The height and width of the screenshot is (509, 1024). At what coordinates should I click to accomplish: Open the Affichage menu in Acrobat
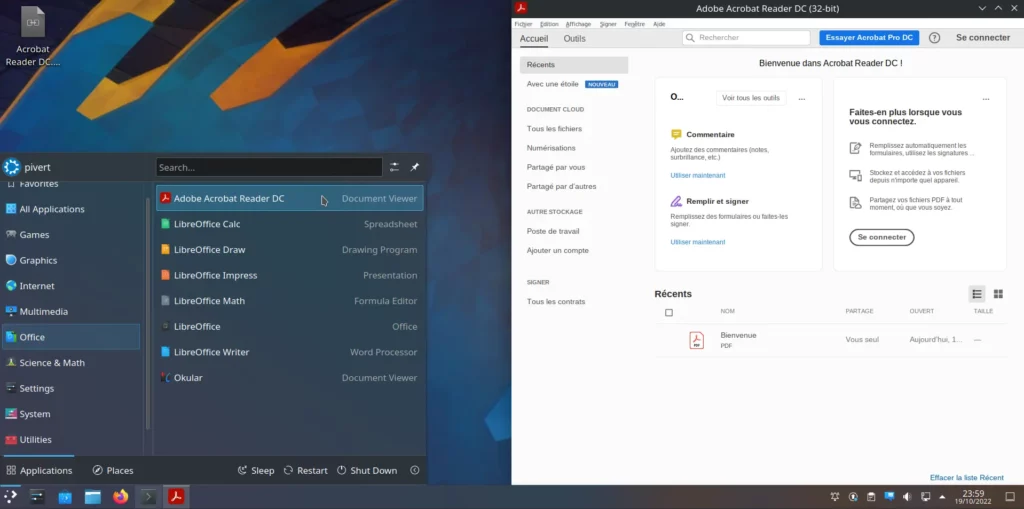[578, 24]
